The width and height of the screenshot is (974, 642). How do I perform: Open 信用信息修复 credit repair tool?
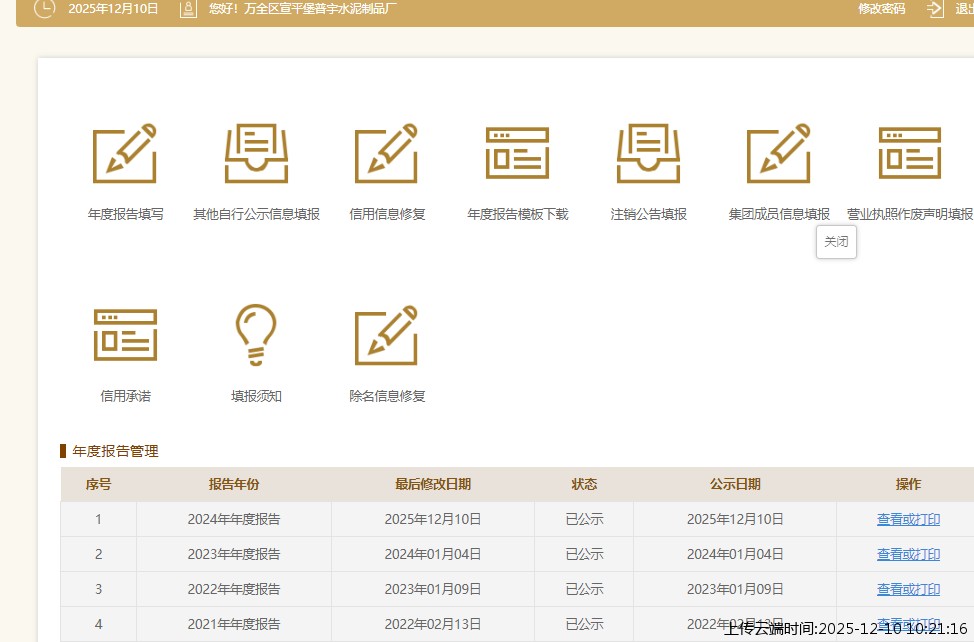[x=387, y=155]
